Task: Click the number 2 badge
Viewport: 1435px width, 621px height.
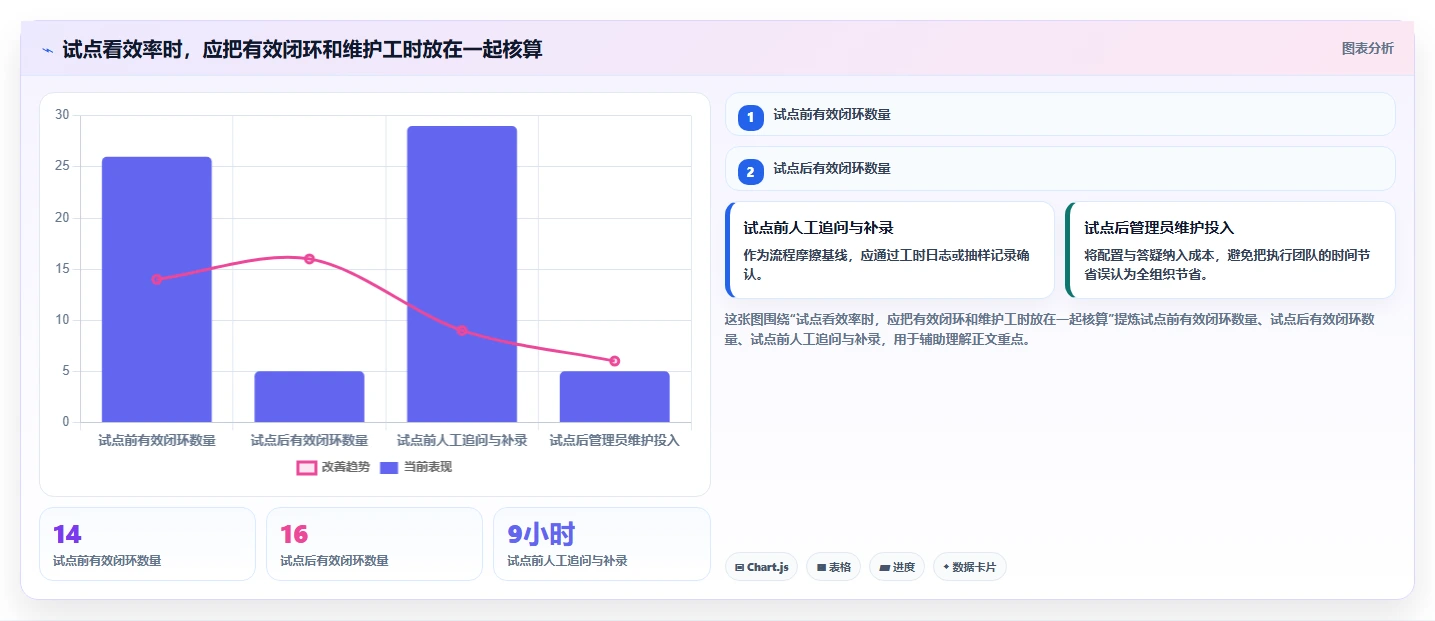Action: pyautogui.click(x=750, y=172)
